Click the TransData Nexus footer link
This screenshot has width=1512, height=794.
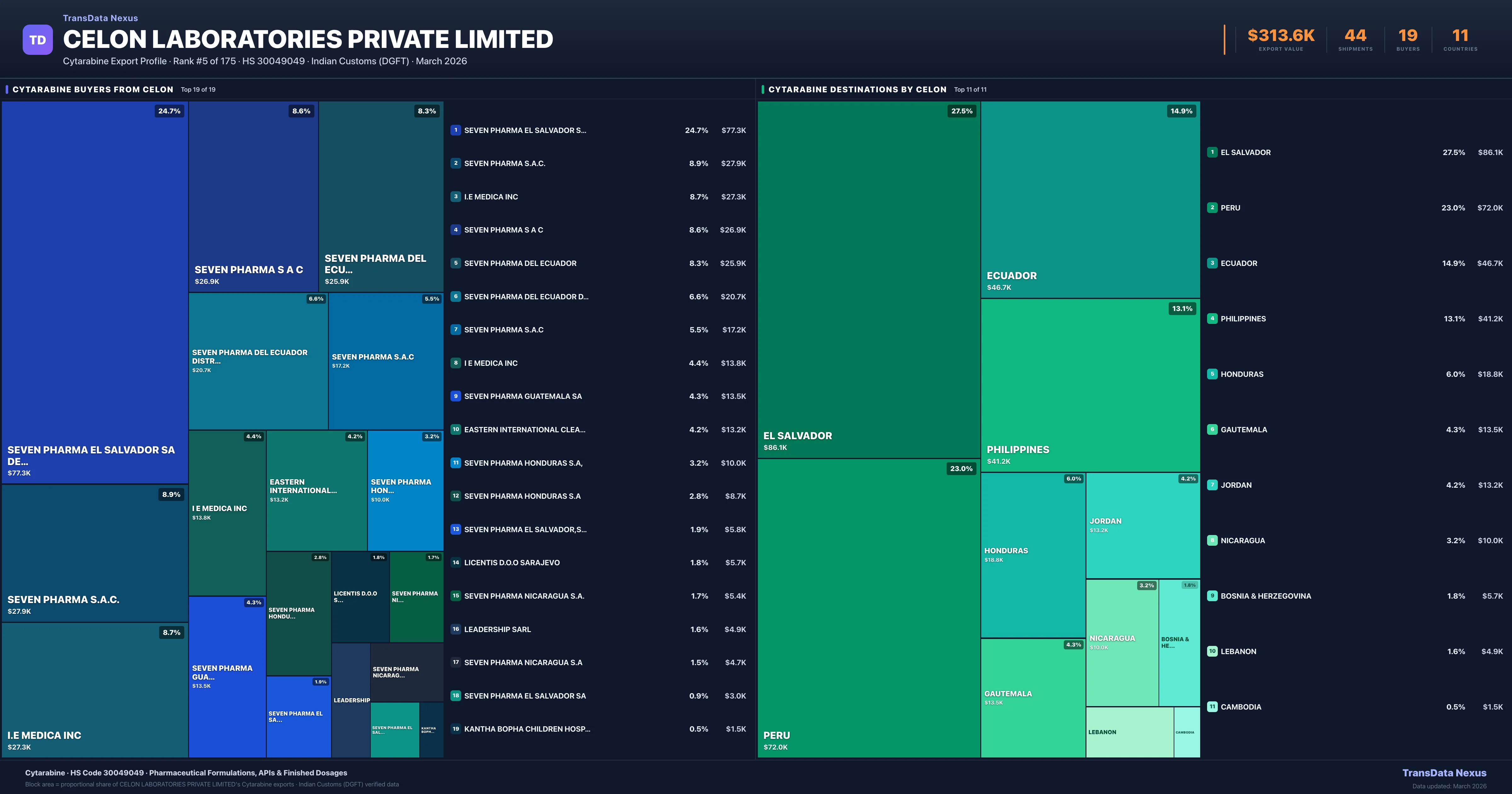tap(1444, 773)
